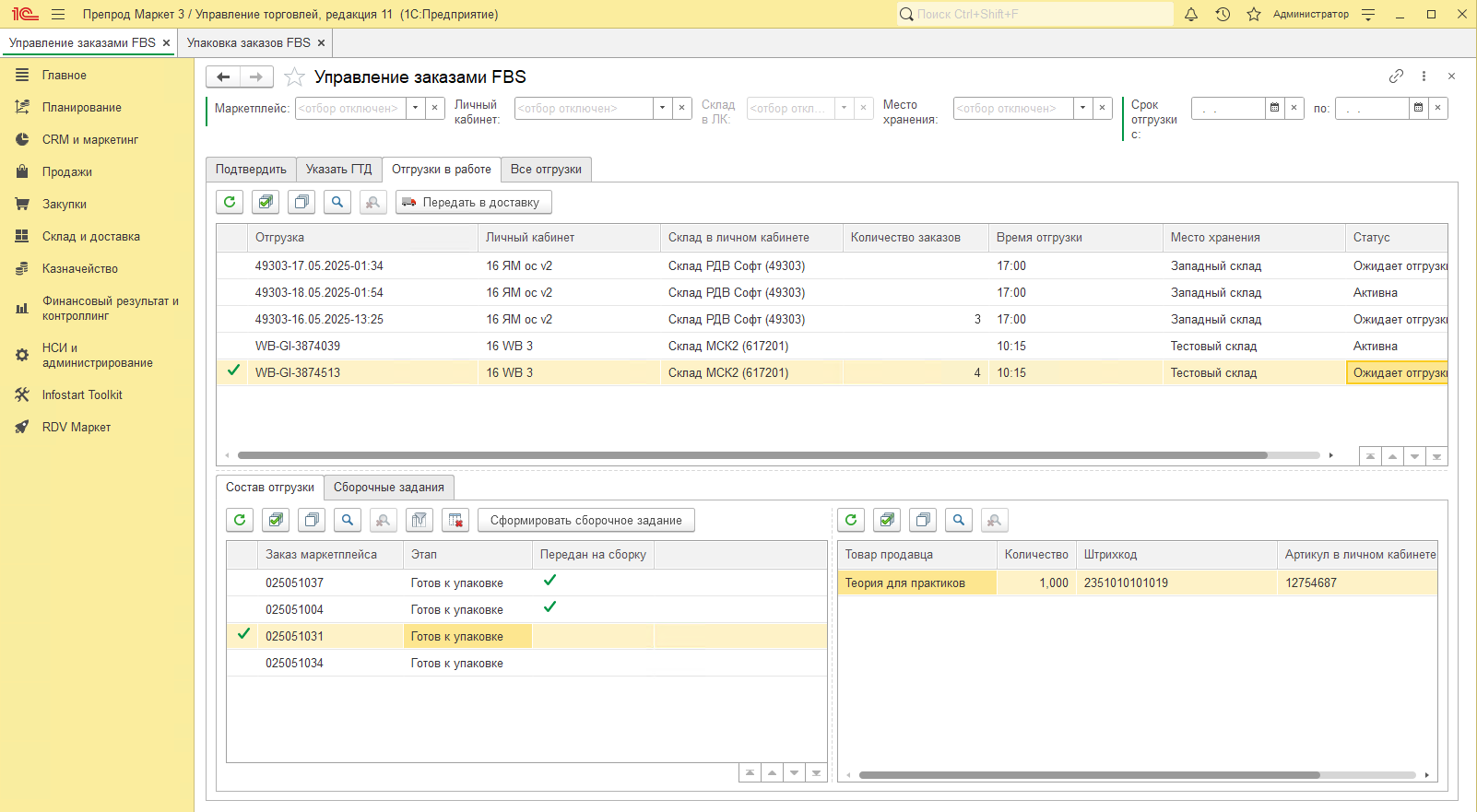Sort by Время отгрузки column header
The width and height of the screenshot is (1477, 812).
pos(1075,238)
